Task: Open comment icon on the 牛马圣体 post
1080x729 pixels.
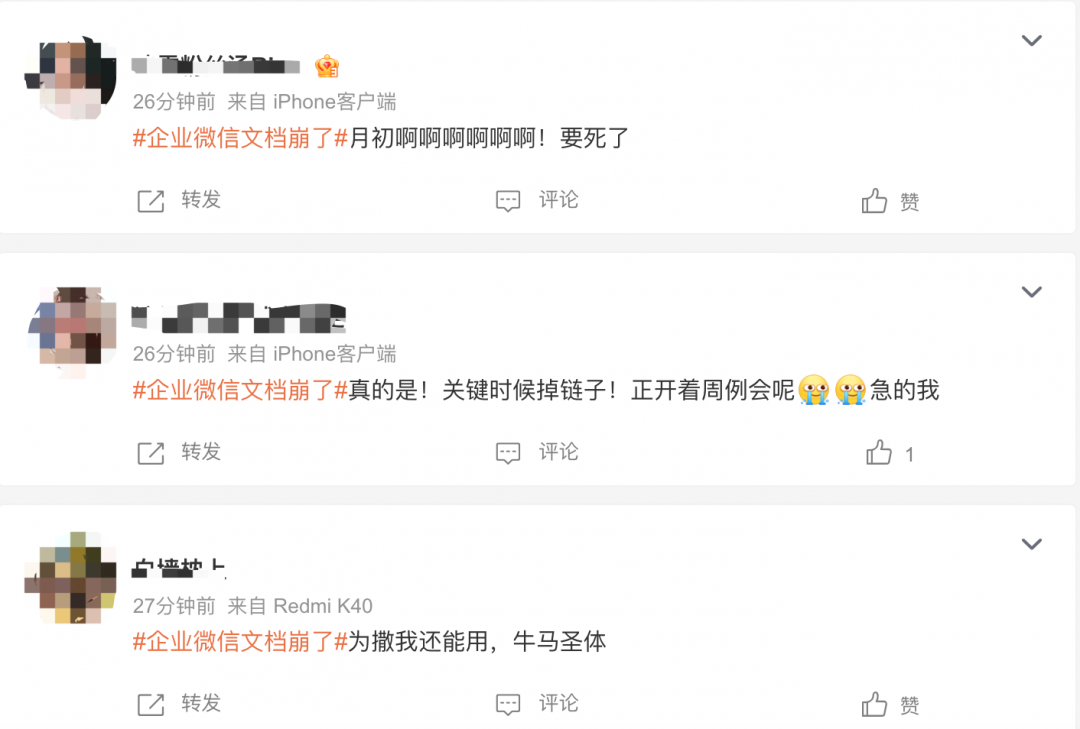Action: pyautogui.click(x=508, y=705)
